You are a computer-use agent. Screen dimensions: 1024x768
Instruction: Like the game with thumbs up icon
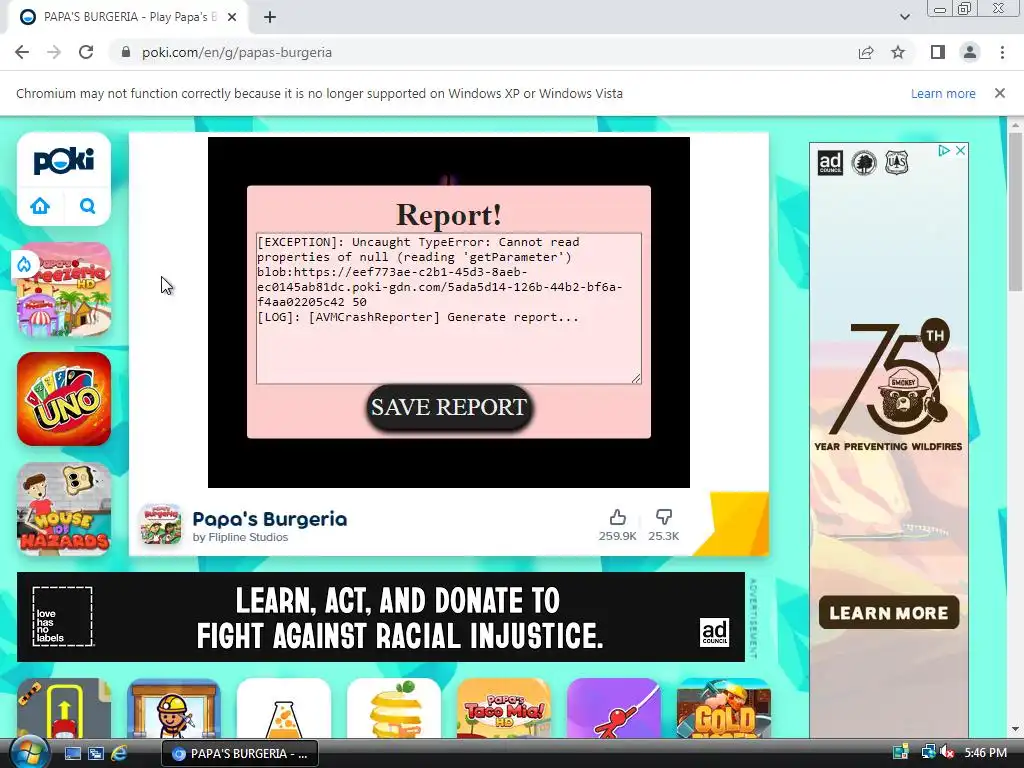coord(617,518)
